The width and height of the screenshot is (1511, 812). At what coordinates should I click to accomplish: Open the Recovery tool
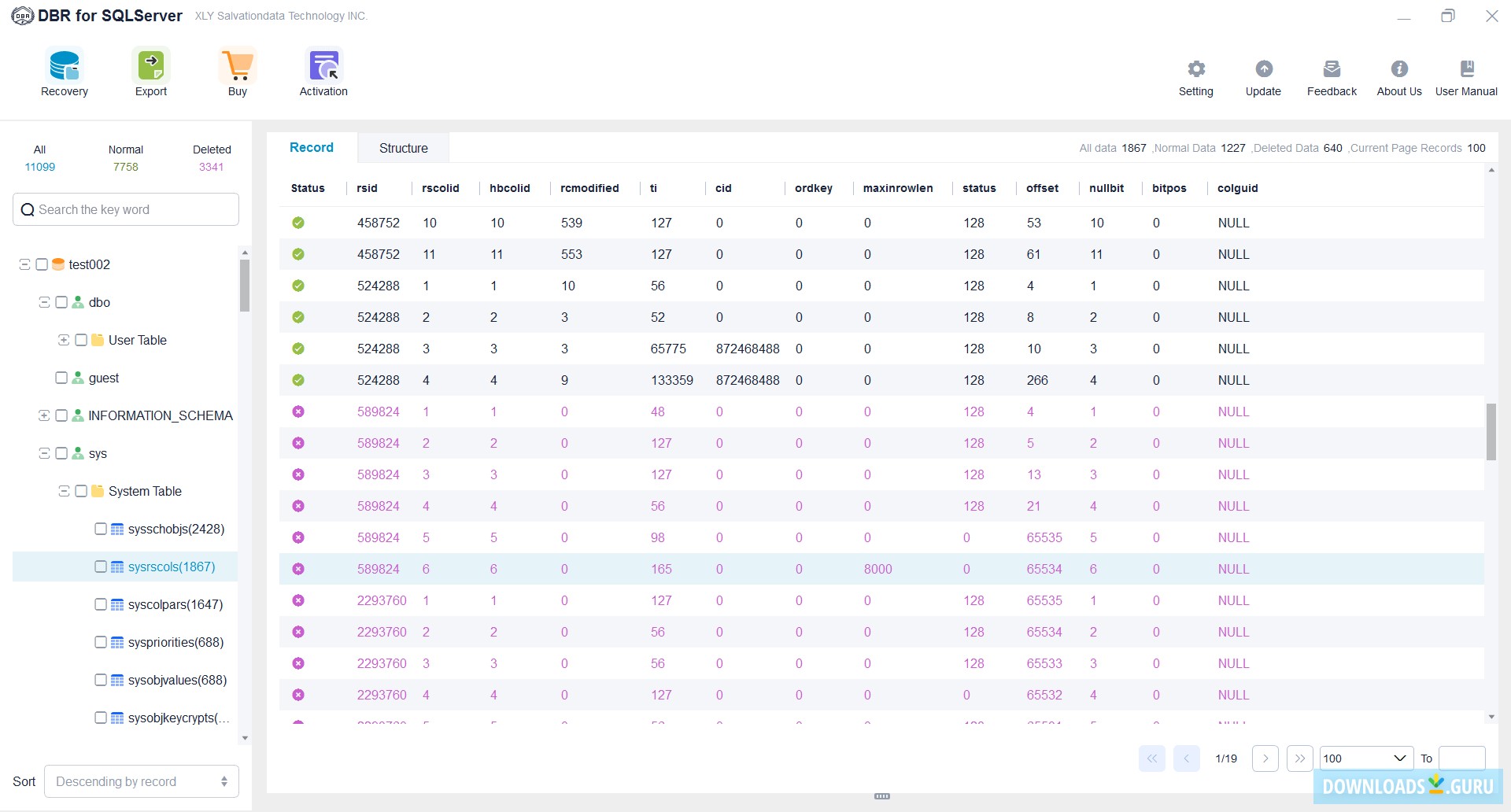coord(64,72)
